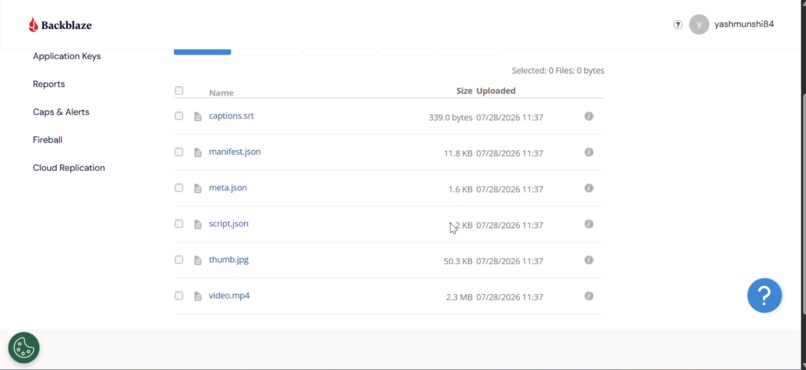Screen dimensions: 806x370
Task: Click file icon beside meta.json
Action: (x=197, y=189)
